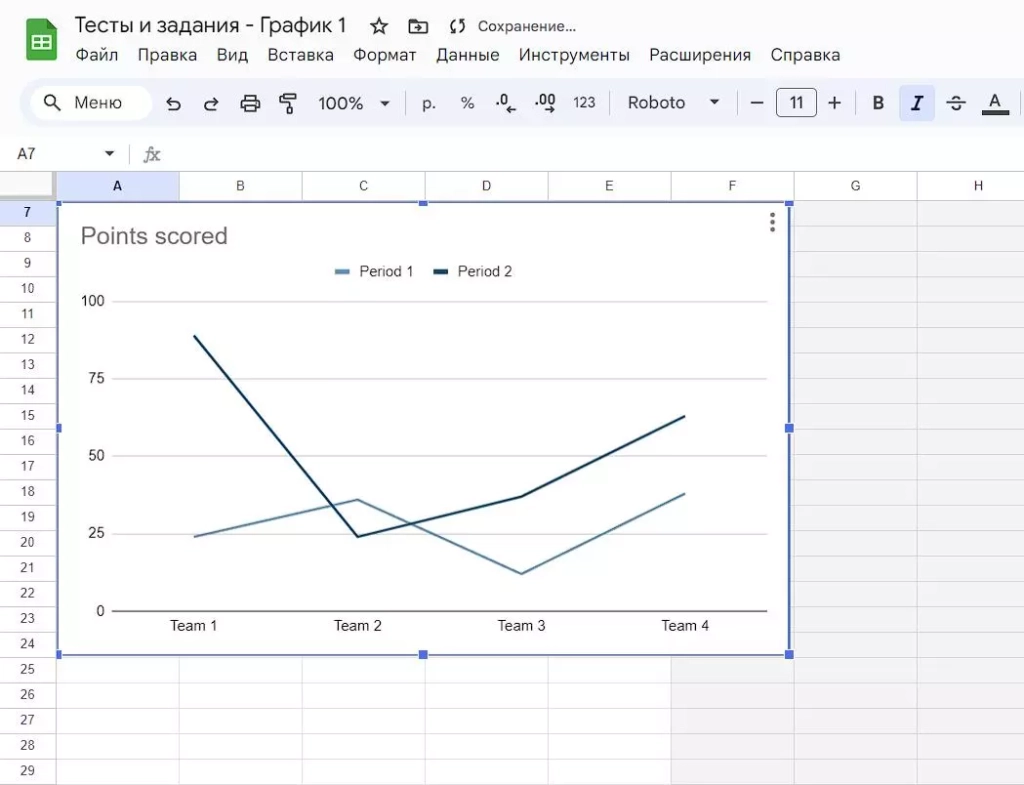Click the increase font size plus button

pos(835,103)
